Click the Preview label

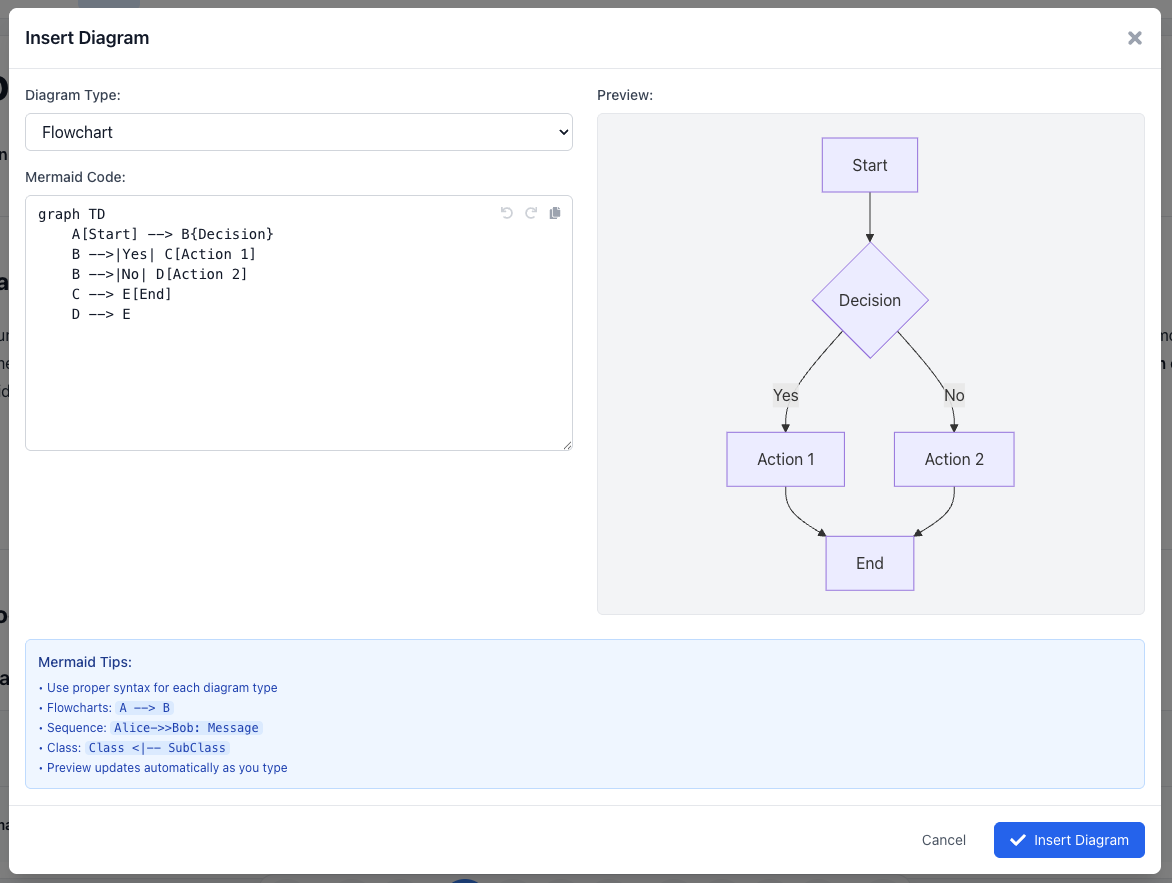(625, 95)
